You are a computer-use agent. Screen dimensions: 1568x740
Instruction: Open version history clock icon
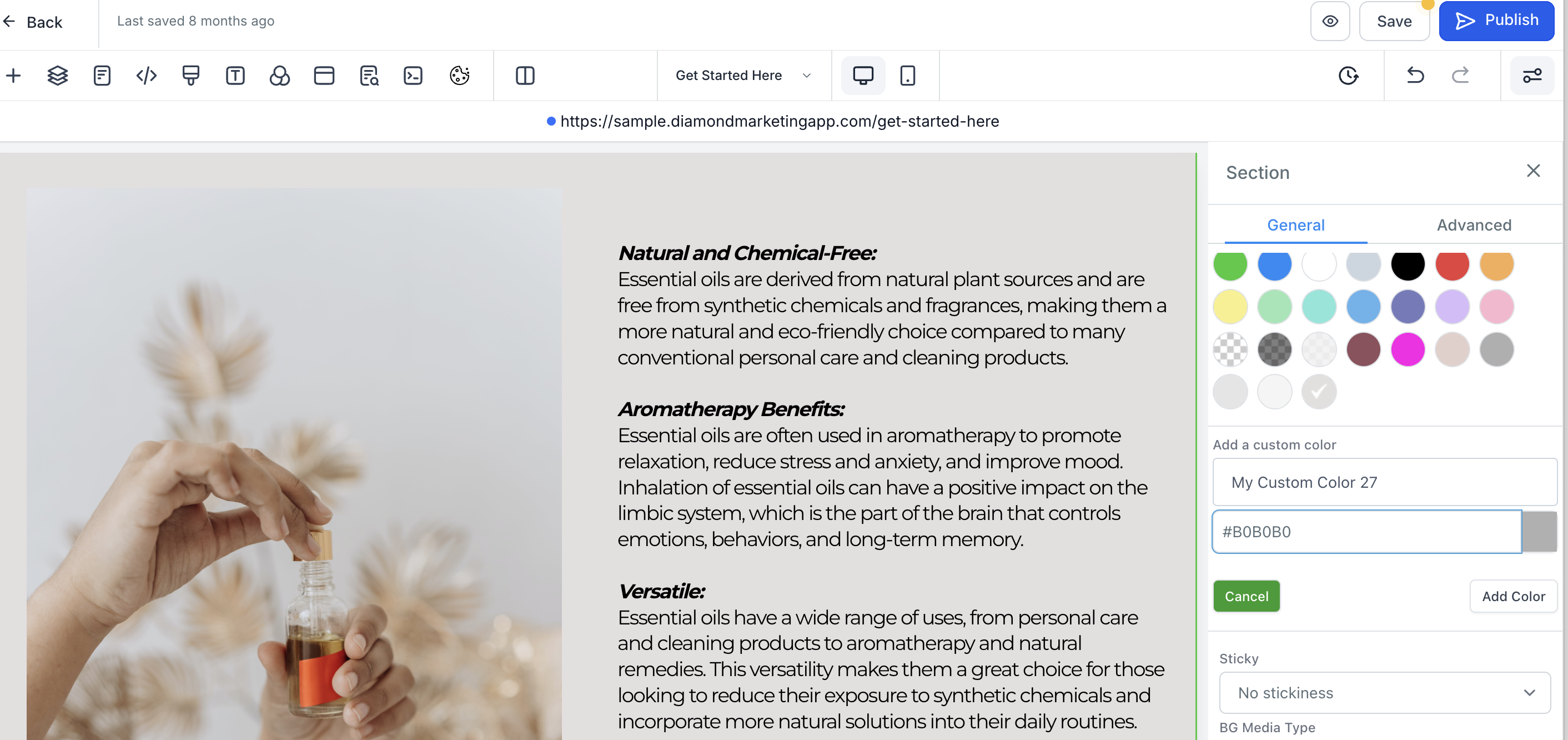click(x=1349, y=76)
